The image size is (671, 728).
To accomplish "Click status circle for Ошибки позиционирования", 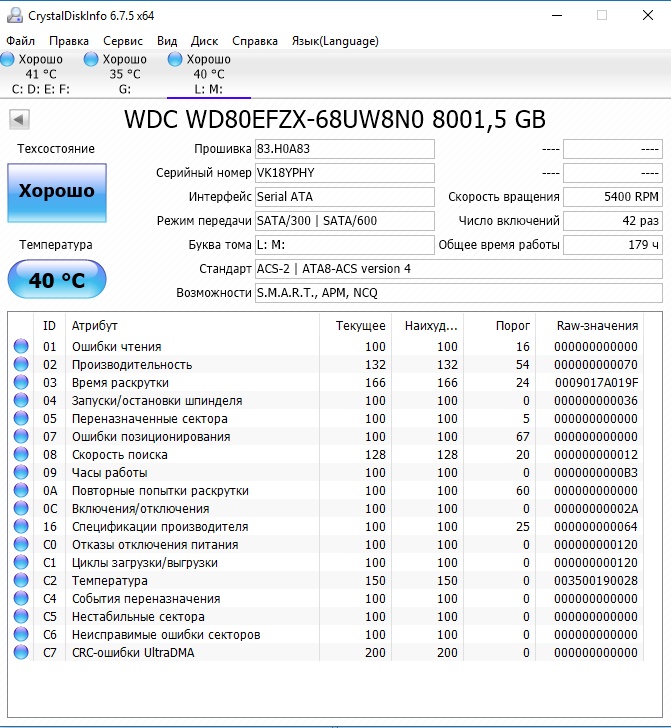I will pos(20,436).
